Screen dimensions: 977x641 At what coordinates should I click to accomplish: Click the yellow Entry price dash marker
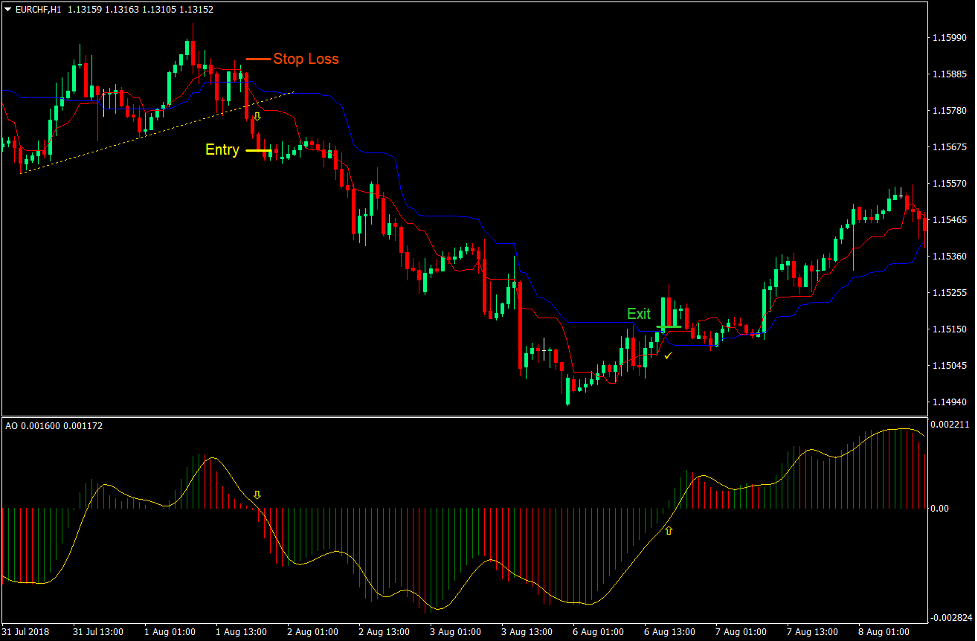point(258,150)
